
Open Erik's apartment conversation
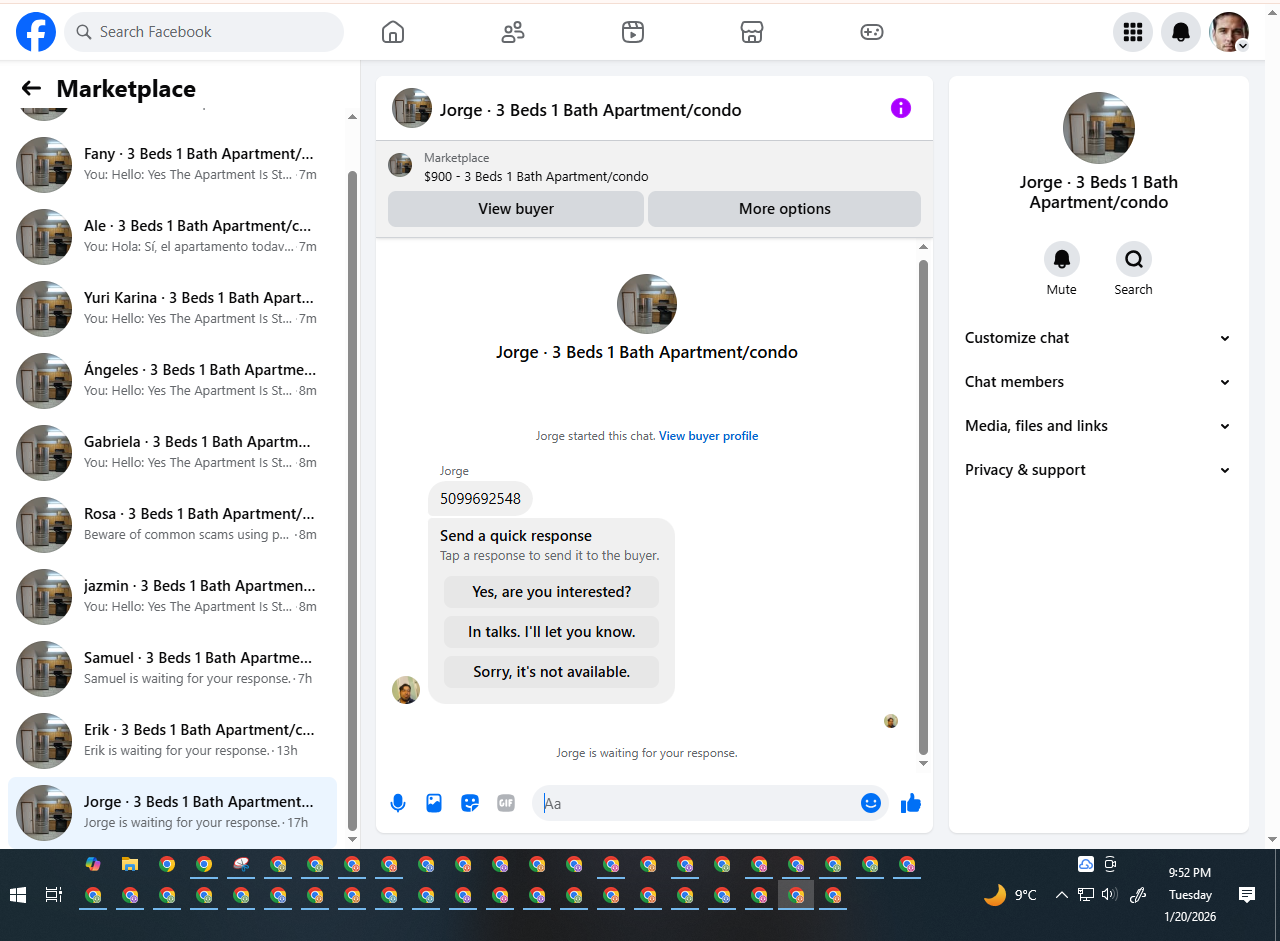[x=172, y=740]
